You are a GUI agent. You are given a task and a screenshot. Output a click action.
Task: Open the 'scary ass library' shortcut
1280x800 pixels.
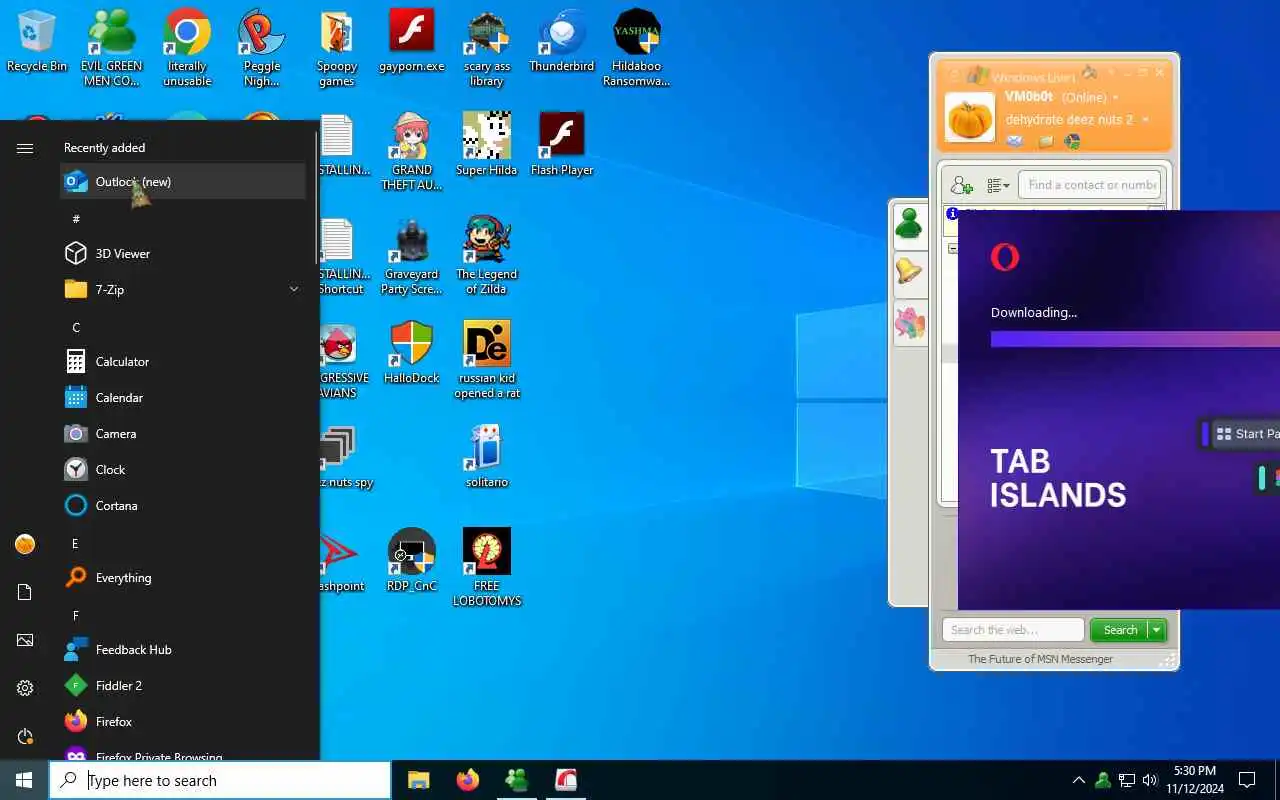click(487, 48)
